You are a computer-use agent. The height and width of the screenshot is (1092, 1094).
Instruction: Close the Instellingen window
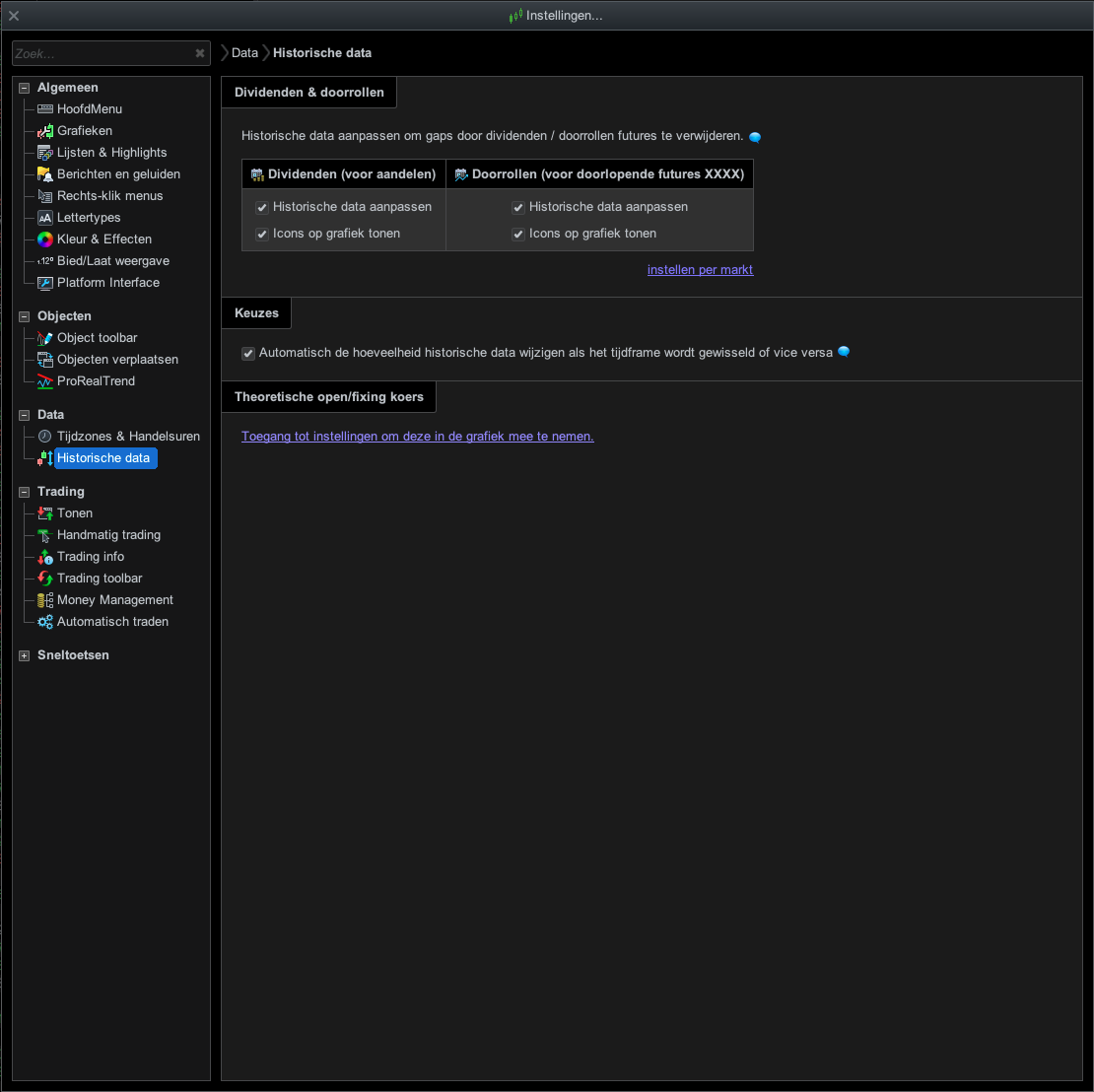pyautogui.click(x=13, y=16)
